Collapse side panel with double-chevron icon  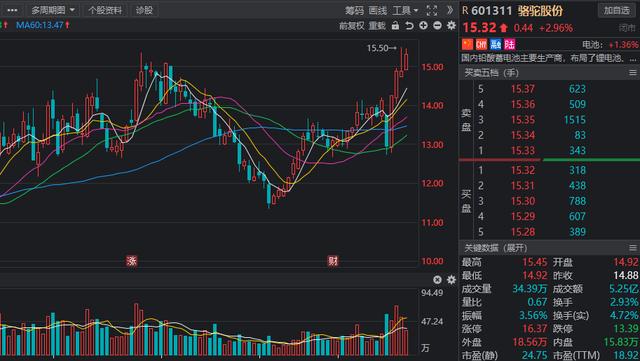449,11
